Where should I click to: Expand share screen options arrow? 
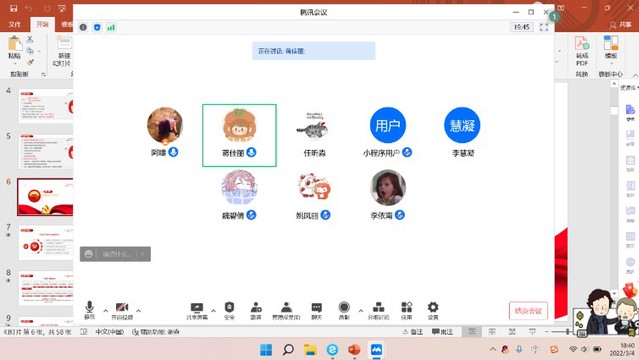point(213,311)
